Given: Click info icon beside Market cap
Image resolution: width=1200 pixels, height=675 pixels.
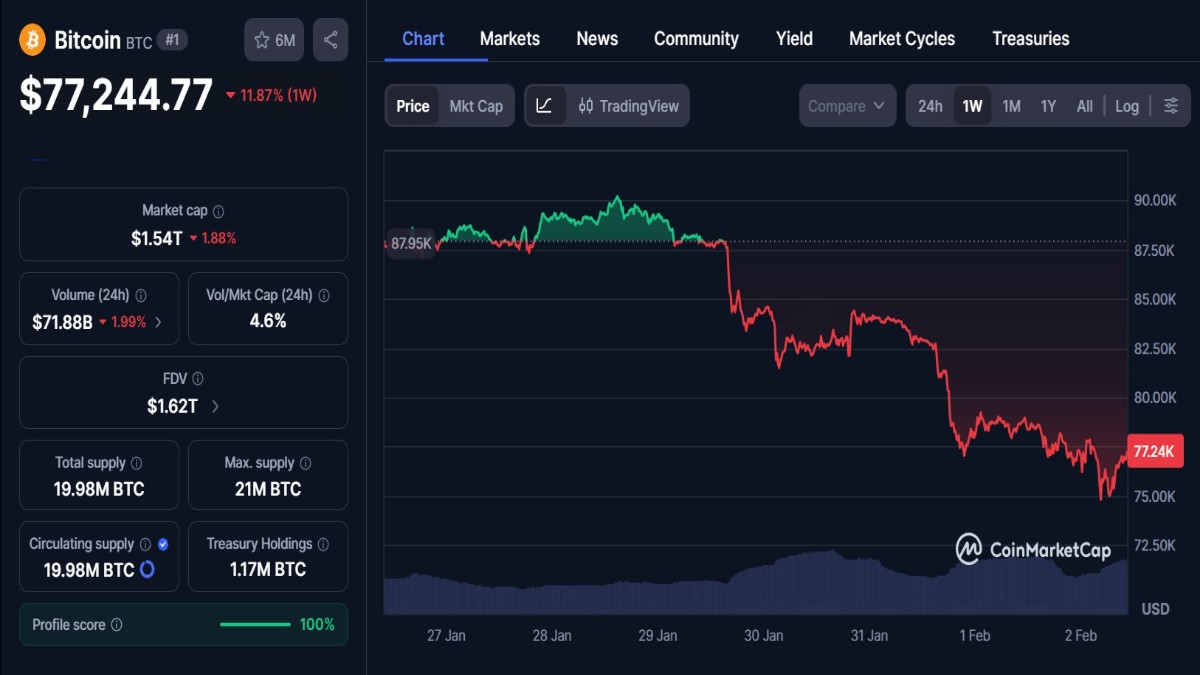Looking at the screenshot, I should tap(218, 211).
